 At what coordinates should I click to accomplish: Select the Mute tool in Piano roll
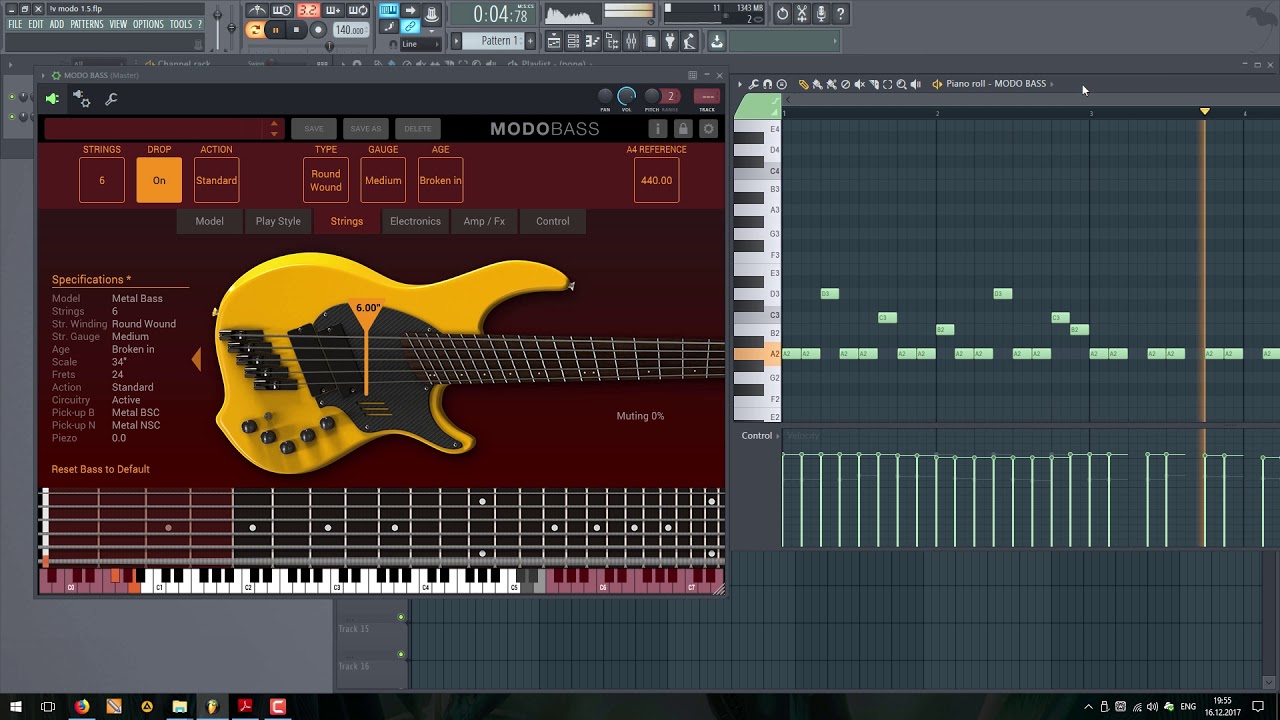point(859,84)
